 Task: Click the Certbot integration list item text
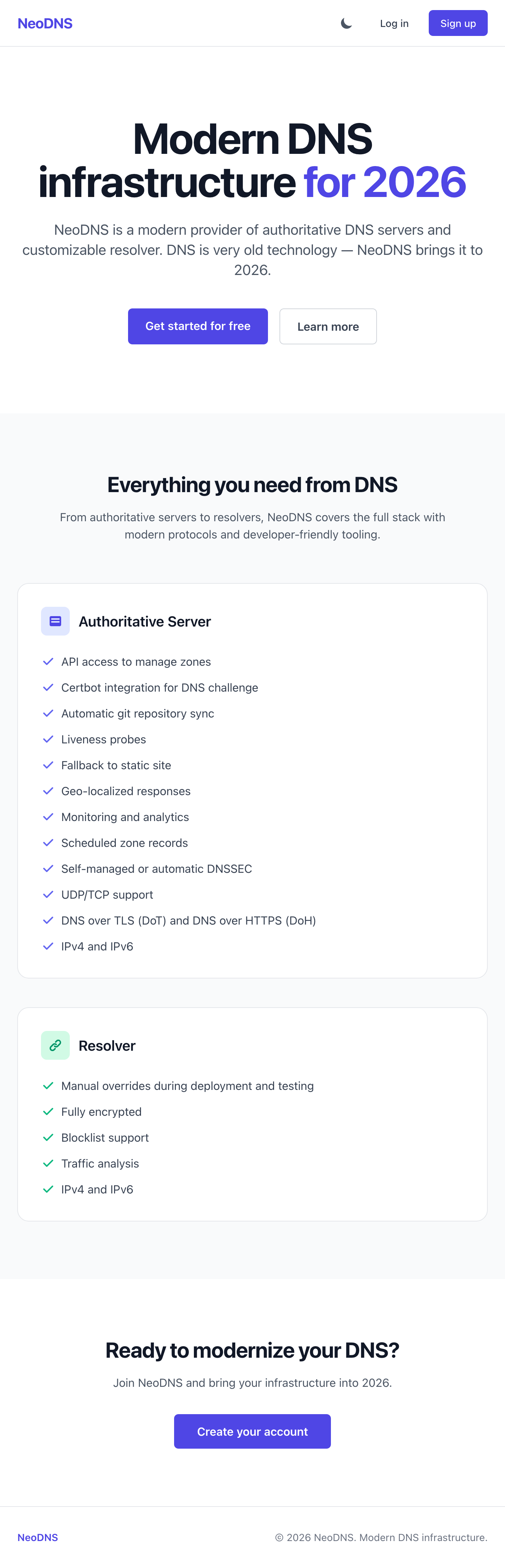pyautogui.click(x=160, y=688)
